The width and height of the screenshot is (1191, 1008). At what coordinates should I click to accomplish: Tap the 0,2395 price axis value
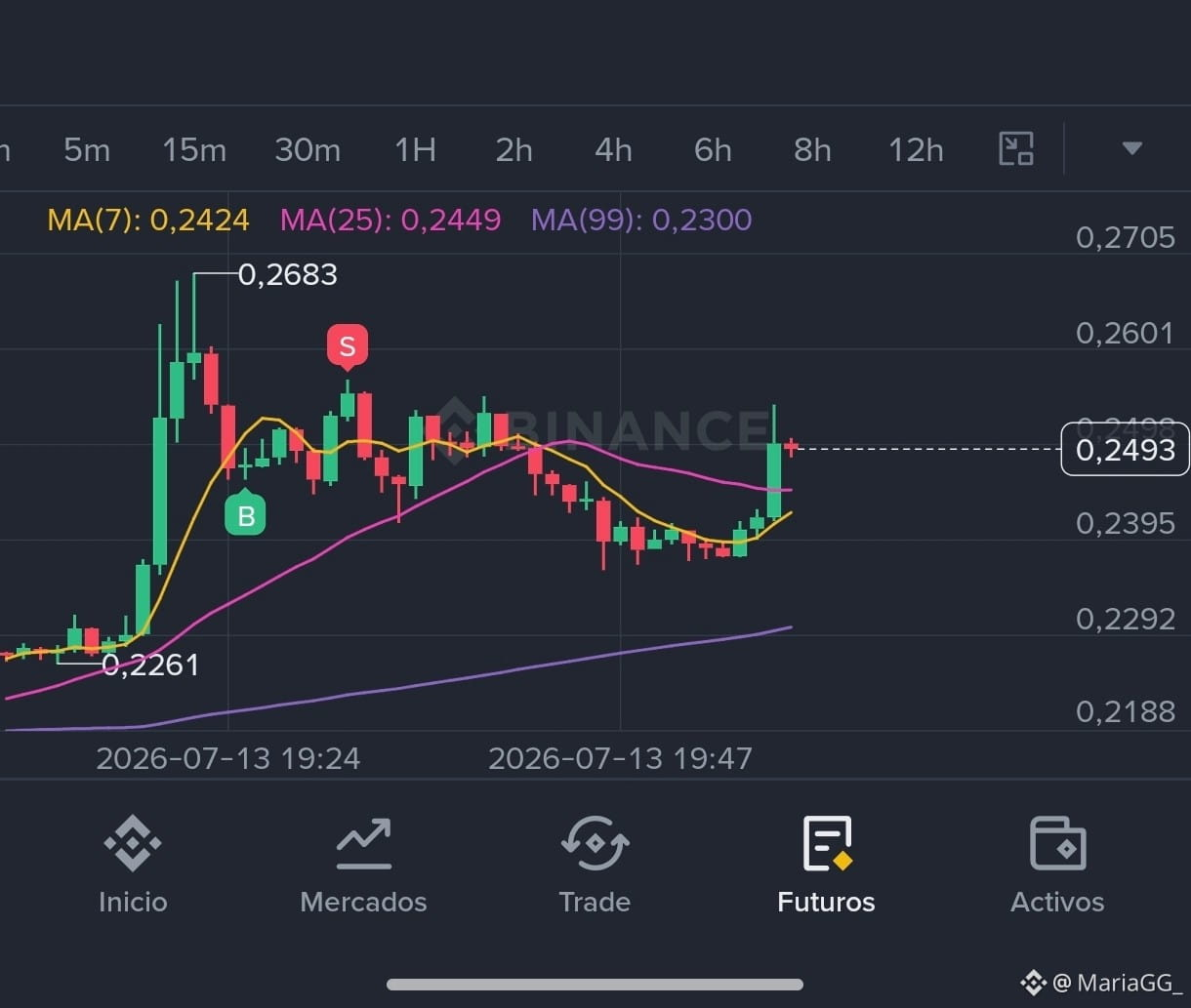(1126, 524)
